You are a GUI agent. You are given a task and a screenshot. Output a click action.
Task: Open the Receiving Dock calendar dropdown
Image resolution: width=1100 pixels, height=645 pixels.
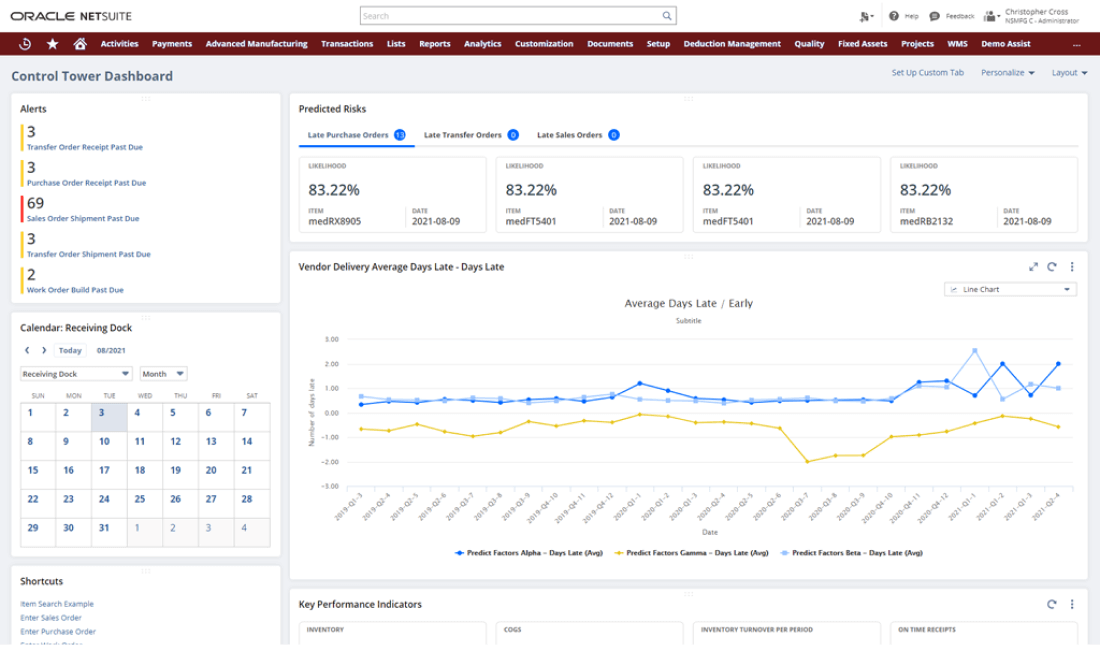(76, 374)
